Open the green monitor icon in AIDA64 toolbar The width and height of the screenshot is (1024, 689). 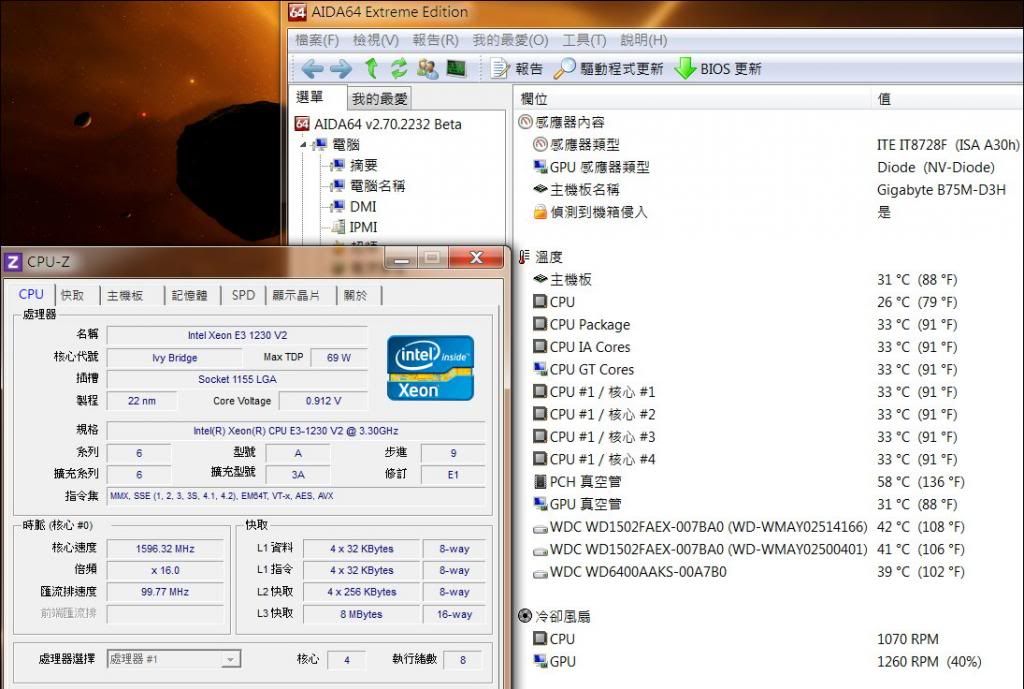coord(456,68)
